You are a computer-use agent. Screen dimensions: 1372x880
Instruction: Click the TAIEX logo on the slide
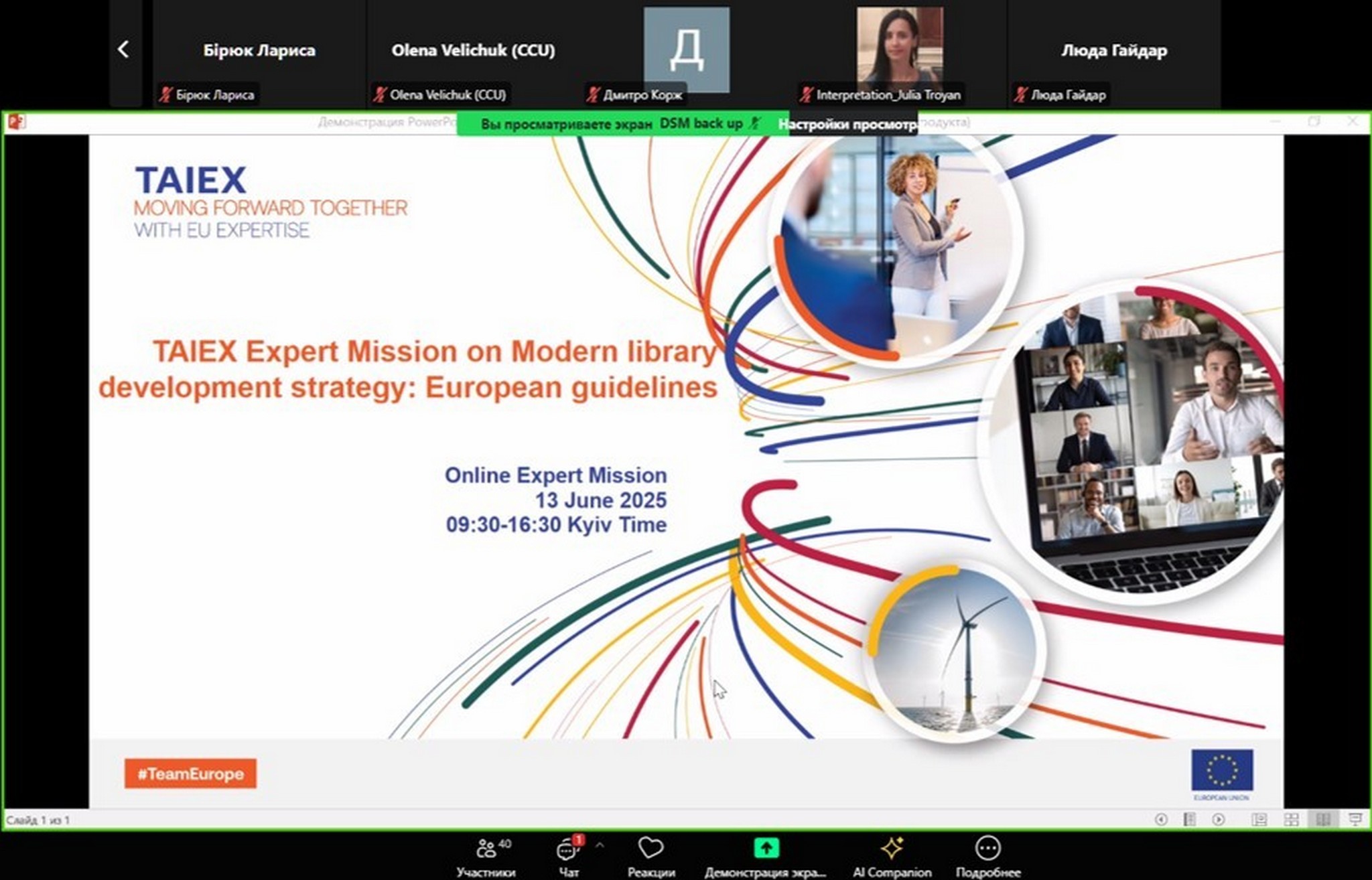[x=191, y=180]
